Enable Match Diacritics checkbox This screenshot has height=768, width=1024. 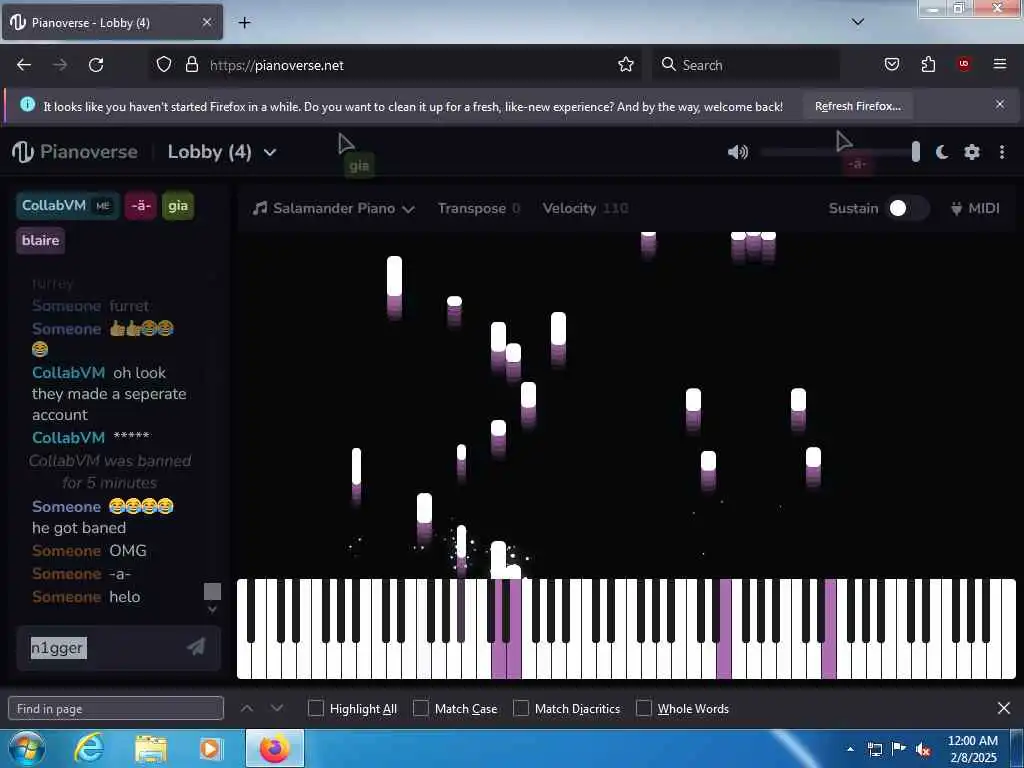(520, 708)
